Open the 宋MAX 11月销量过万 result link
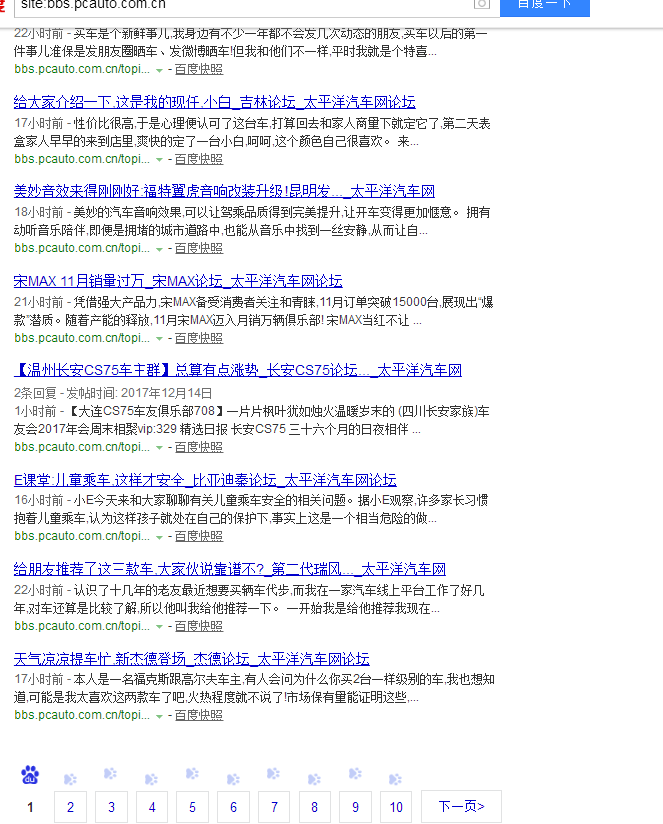The image size is (663, 824). coord(178,281)
